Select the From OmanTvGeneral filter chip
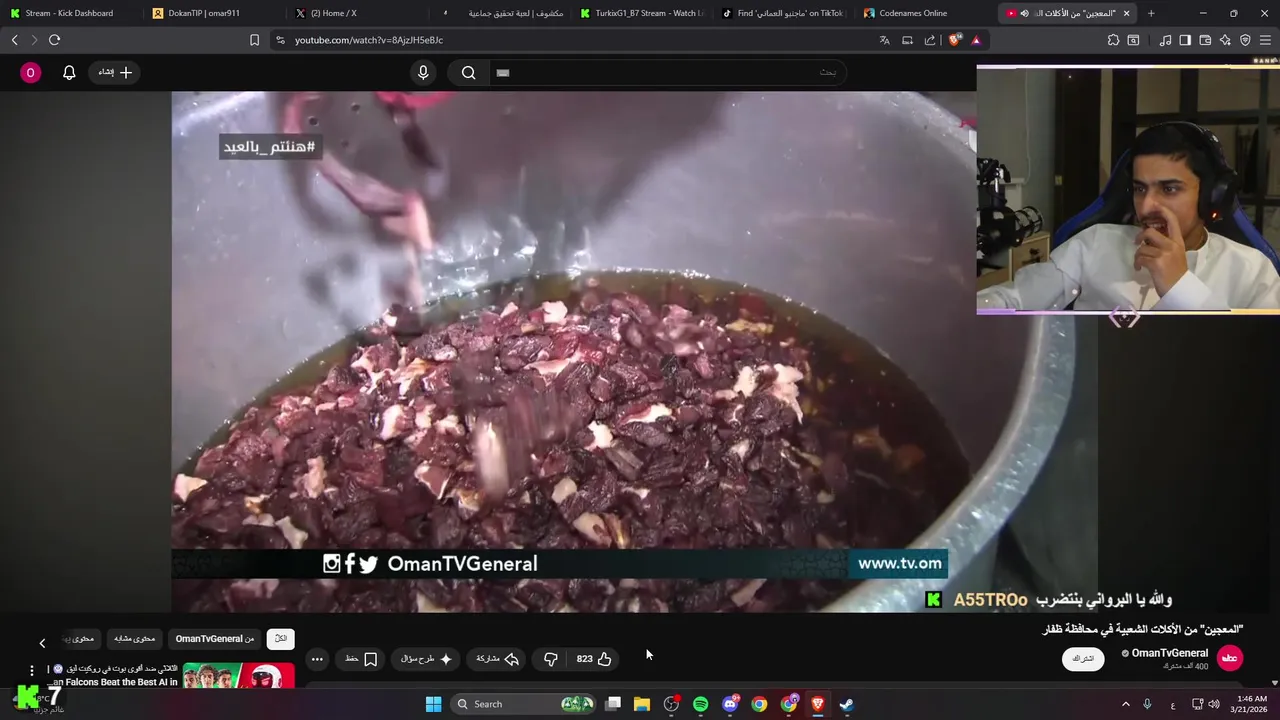The image size is (1280, 720). coord(215,639)
